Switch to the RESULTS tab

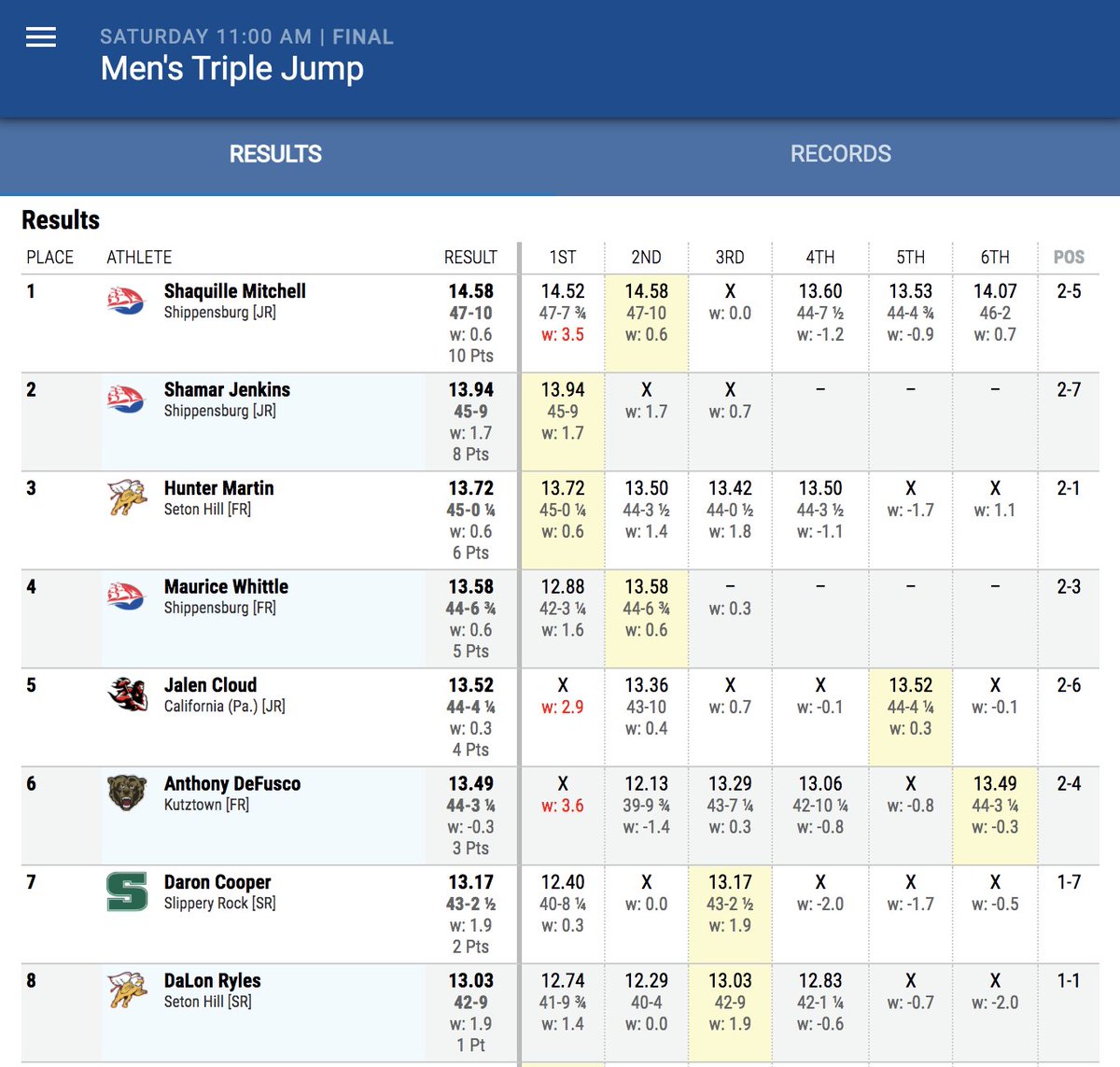(275, 154)
